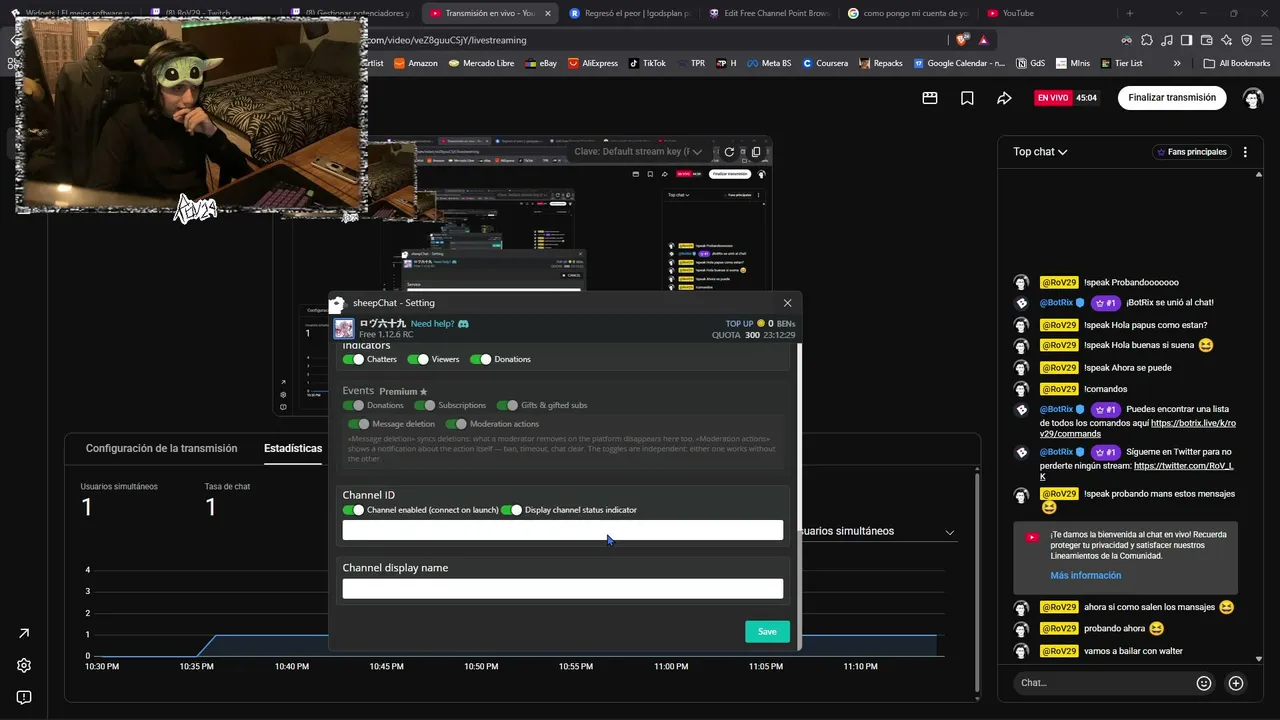Click the bookmark marker icon in YouTube header
Image resolution: width=1280 pixels, height=720 pixels.
click(967, 98)
